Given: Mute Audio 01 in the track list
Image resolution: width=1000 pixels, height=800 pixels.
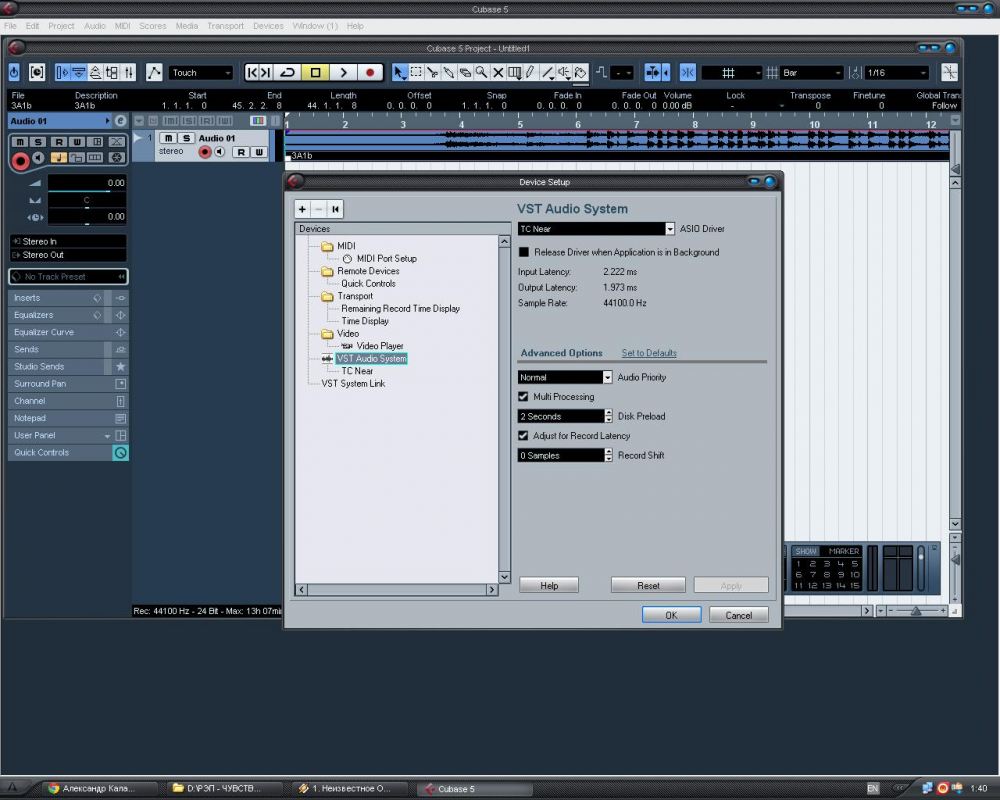Looking at the screenshot, I should (x=168, y=138).
